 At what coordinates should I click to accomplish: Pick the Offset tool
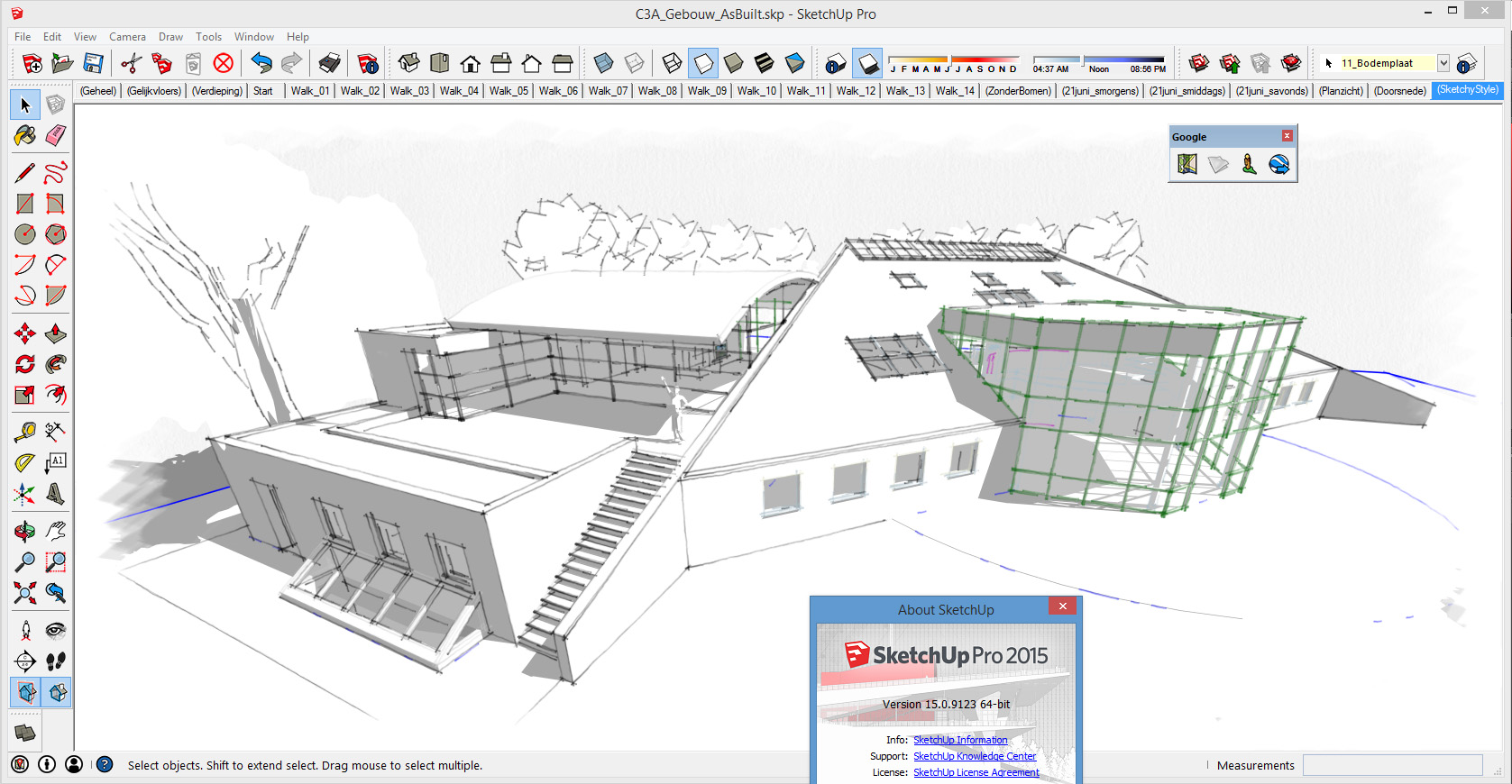(56, 395)
